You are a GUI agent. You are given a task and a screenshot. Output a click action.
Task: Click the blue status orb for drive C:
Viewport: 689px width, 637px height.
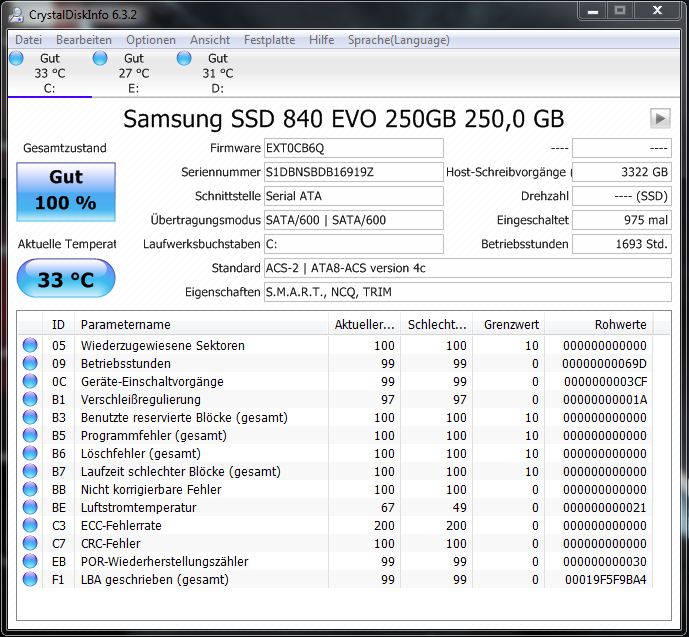16,58
